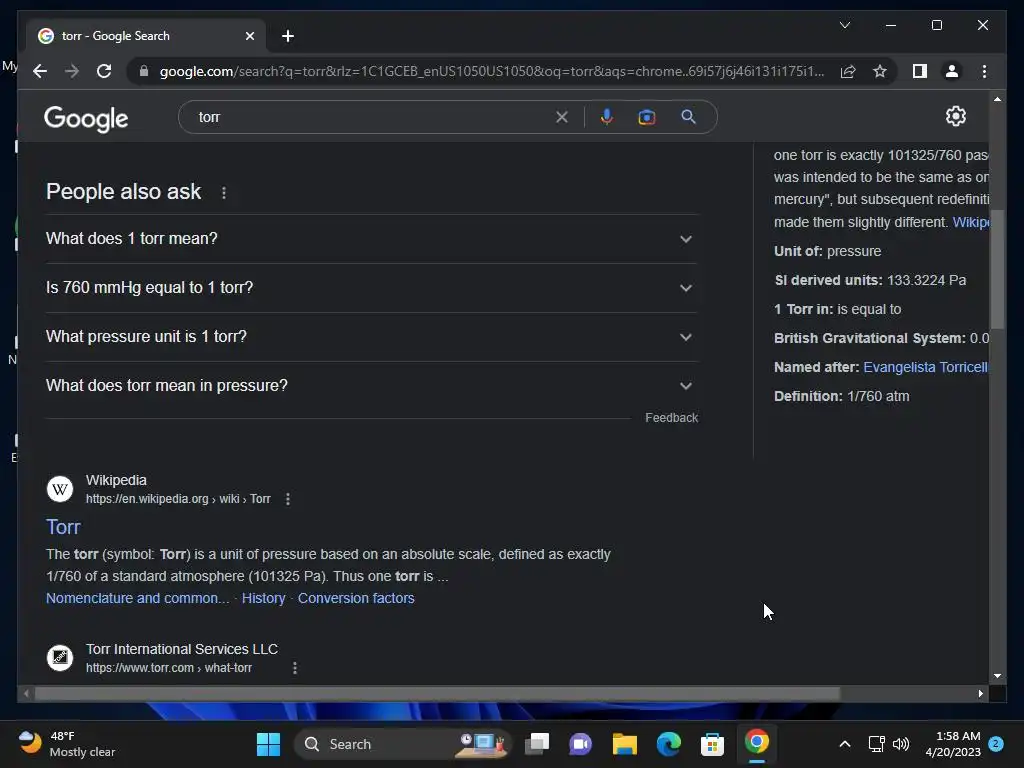The width and height of the screenshot is (1024, 768).
Task: Expand 'Is 760 mmHg equal to 1 torr?'
Action: click(x=371, y=288)
